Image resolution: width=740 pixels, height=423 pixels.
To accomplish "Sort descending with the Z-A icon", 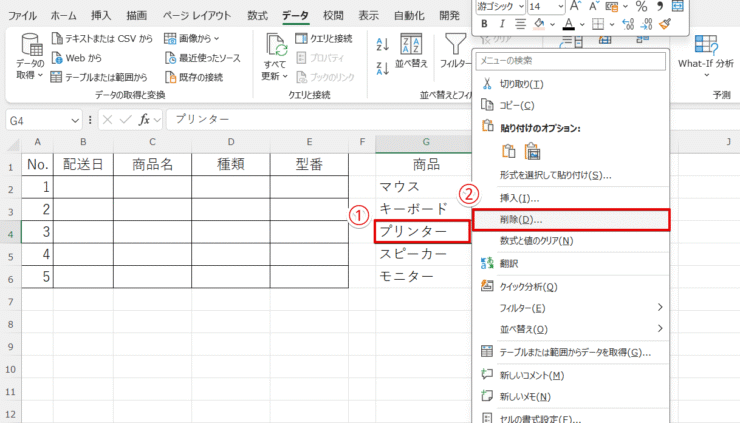I will point(382,68).
